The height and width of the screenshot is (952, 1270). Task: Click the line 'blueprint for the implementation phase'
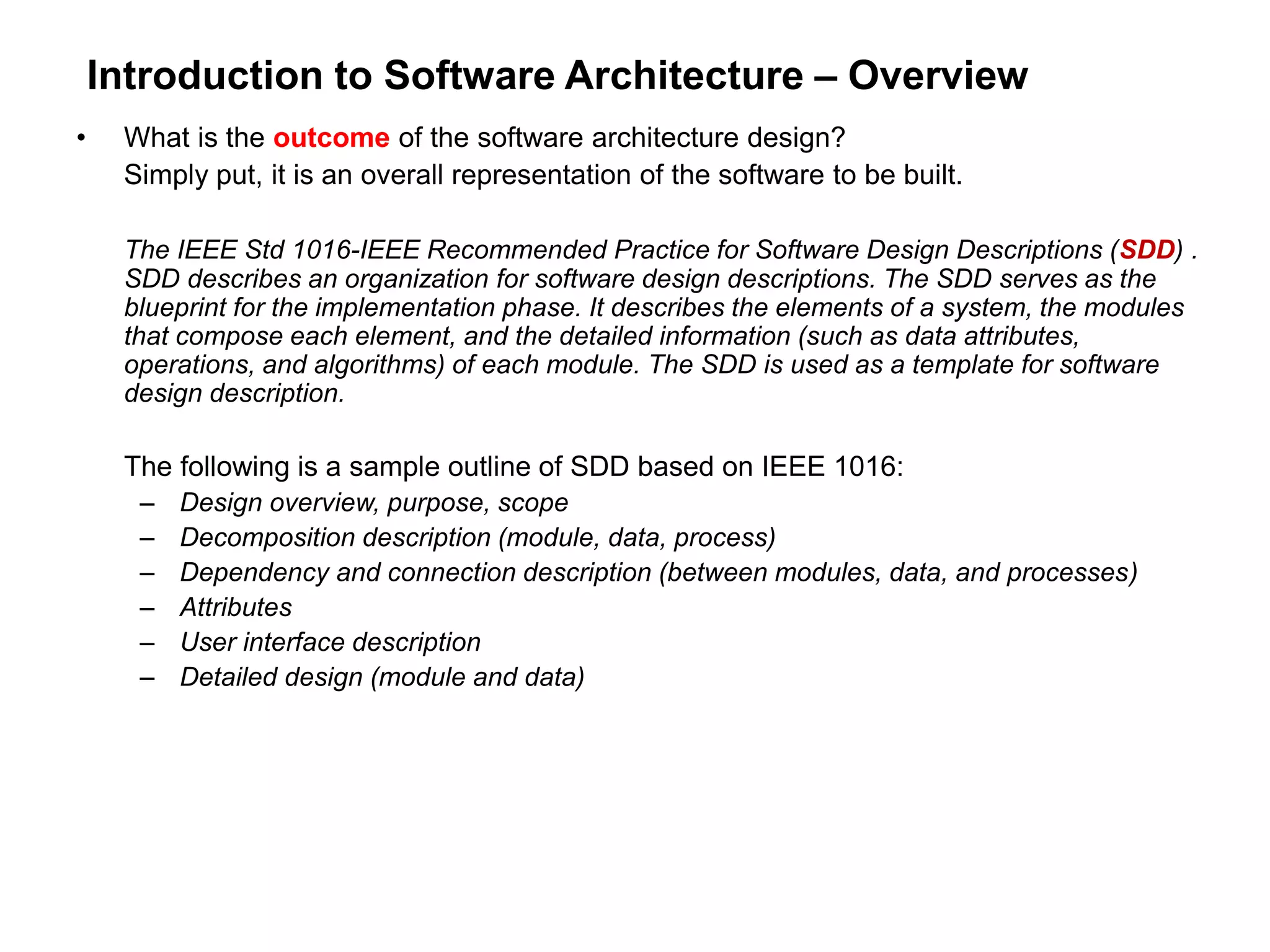pyautogui.click(x=654, y=307)
